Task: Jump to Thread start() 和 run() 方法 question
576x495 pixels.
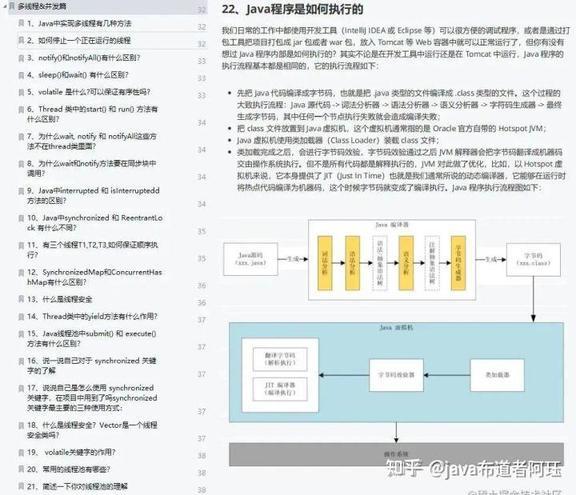Action: click(92, 114)
